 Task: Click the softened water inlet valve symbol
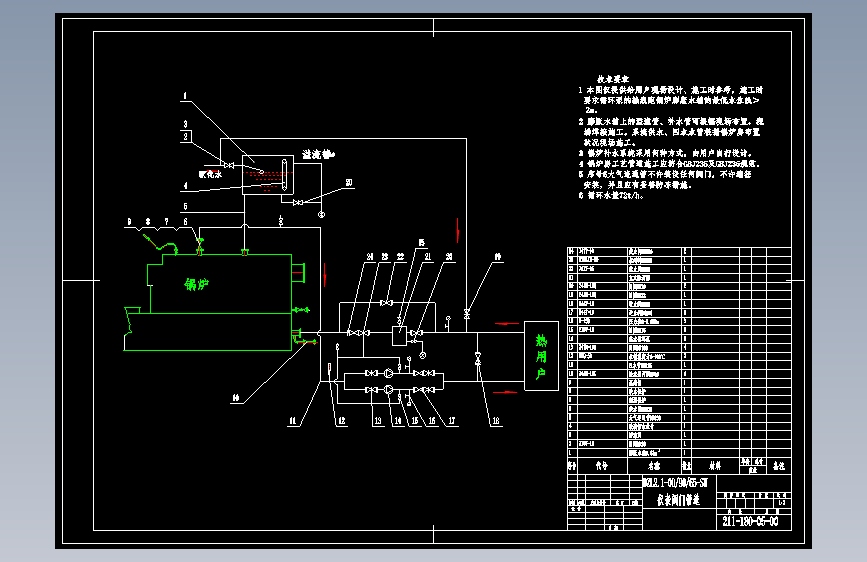pos(228,165)
